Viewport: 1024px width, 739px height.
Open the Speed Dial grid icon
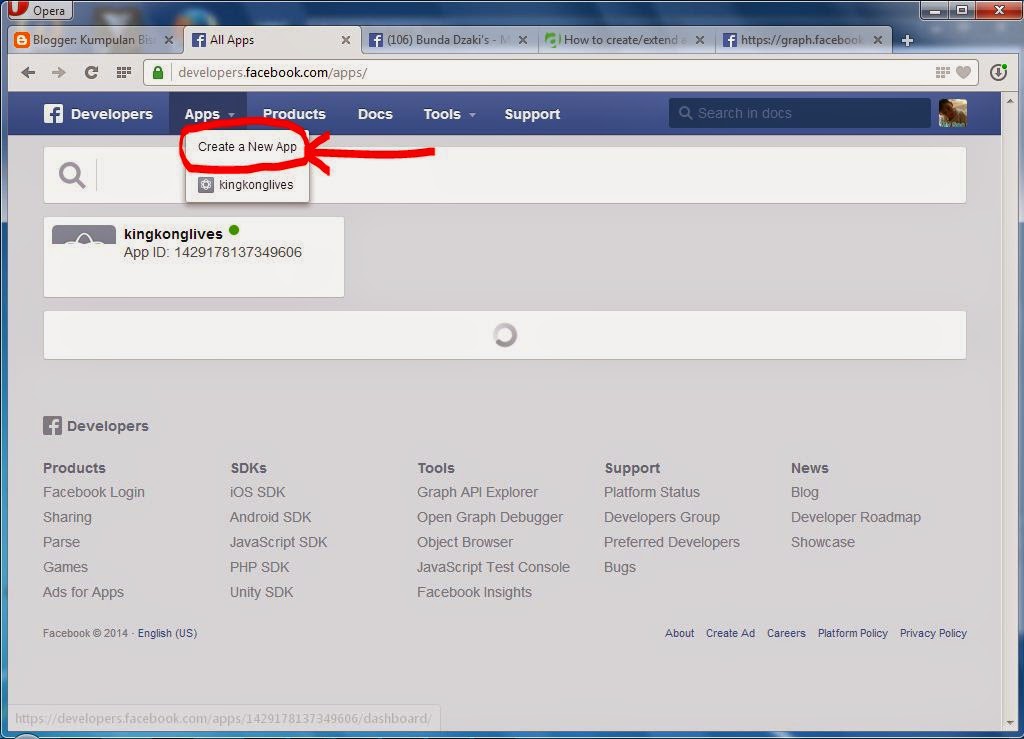pos(123,72)
